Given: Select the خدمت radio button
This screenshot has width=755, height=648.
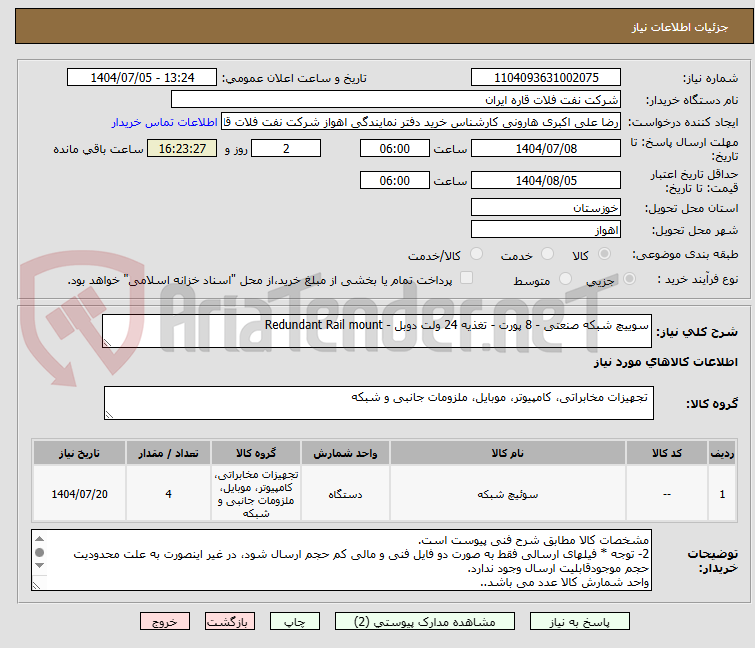Looking at the screenshot, I should coord(547,254).
